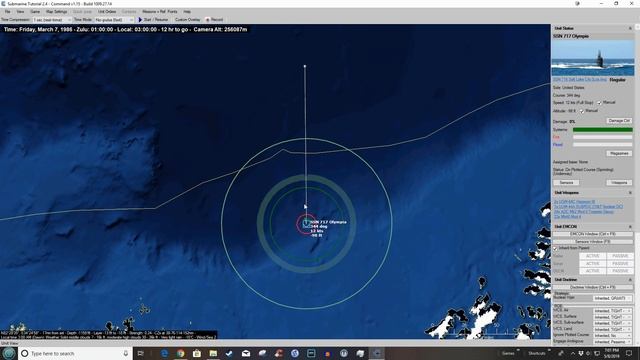
Task: Click the Sensors button under Unit Status
Action: coord(566,182)
